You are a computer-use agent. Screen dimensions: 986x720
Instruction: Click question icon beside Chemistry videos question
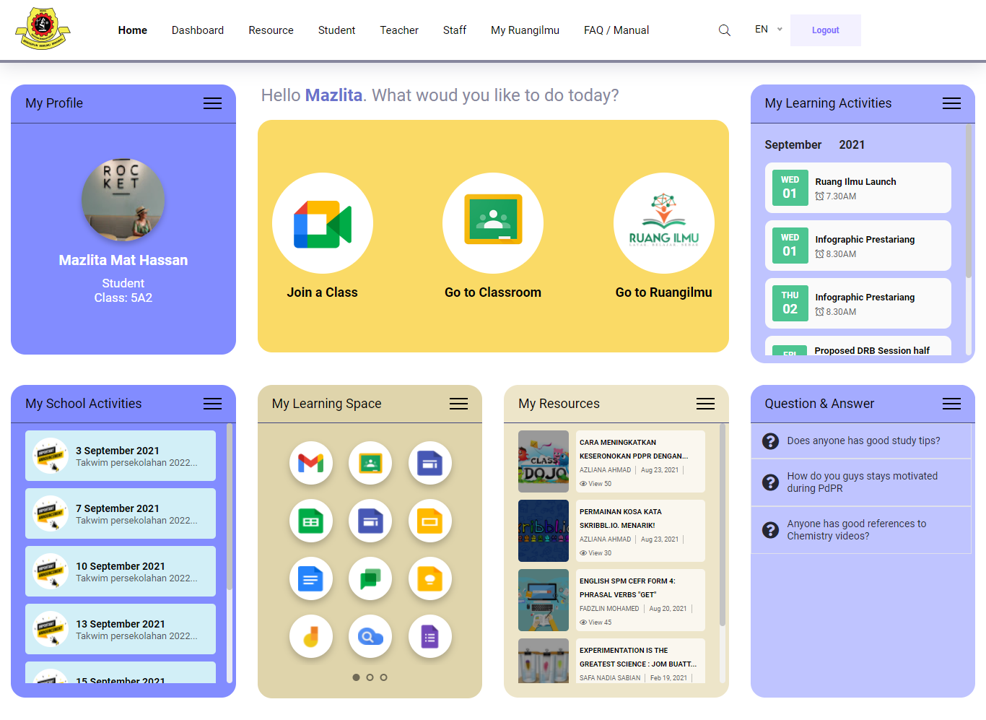(770, 530)
